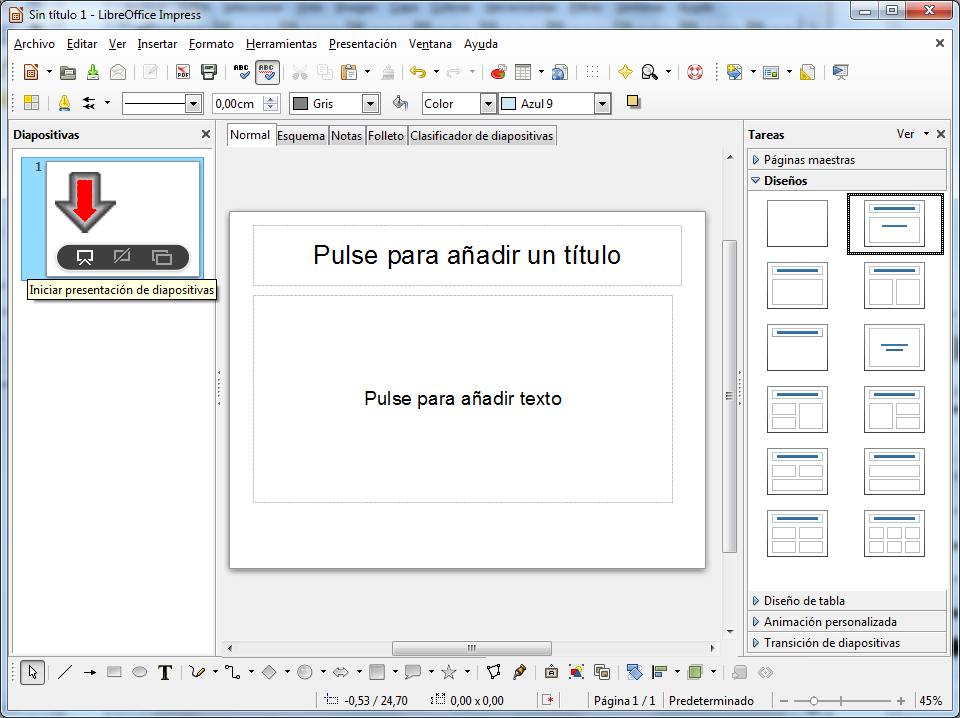960x718 pixels.
Task: Click the horizontal scrollbar thumb
Action: click(x=471, y=648)
